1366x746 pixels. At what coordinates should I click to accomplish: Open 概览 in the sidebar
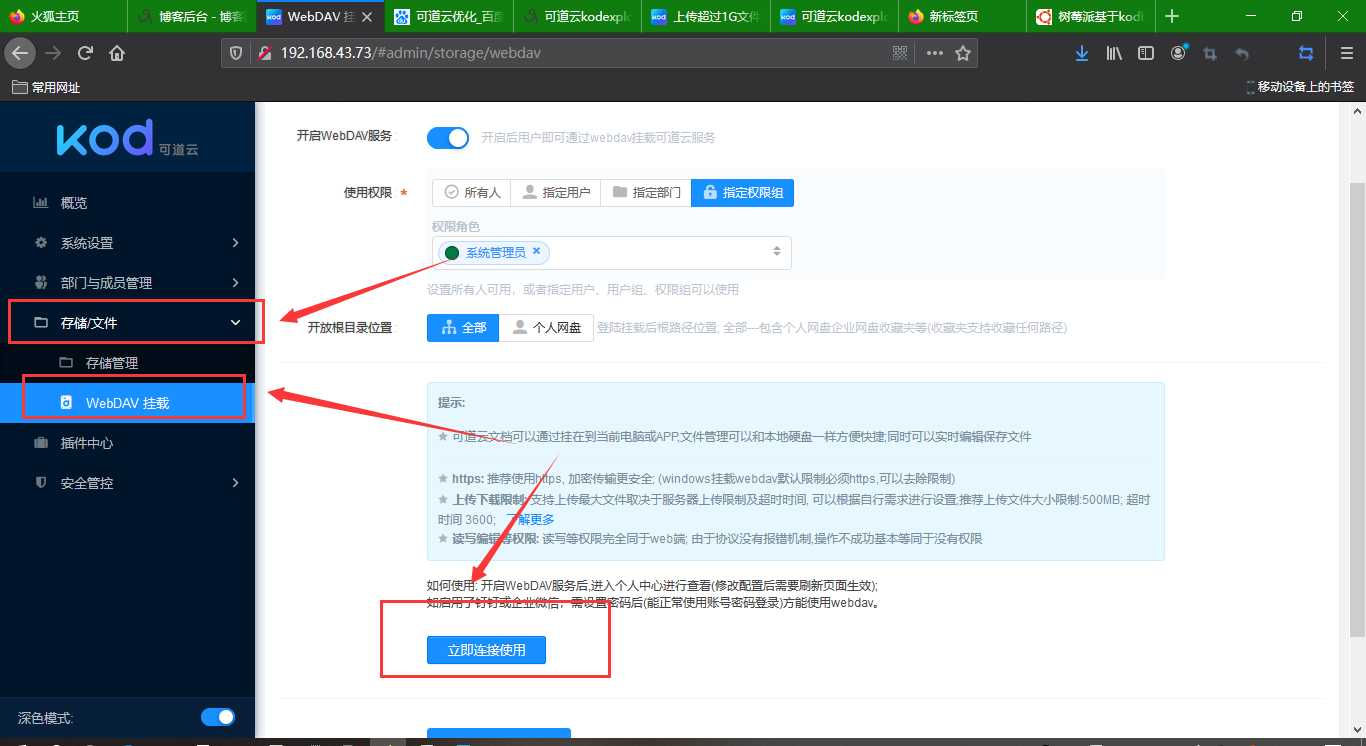click(x=127, y=203)
